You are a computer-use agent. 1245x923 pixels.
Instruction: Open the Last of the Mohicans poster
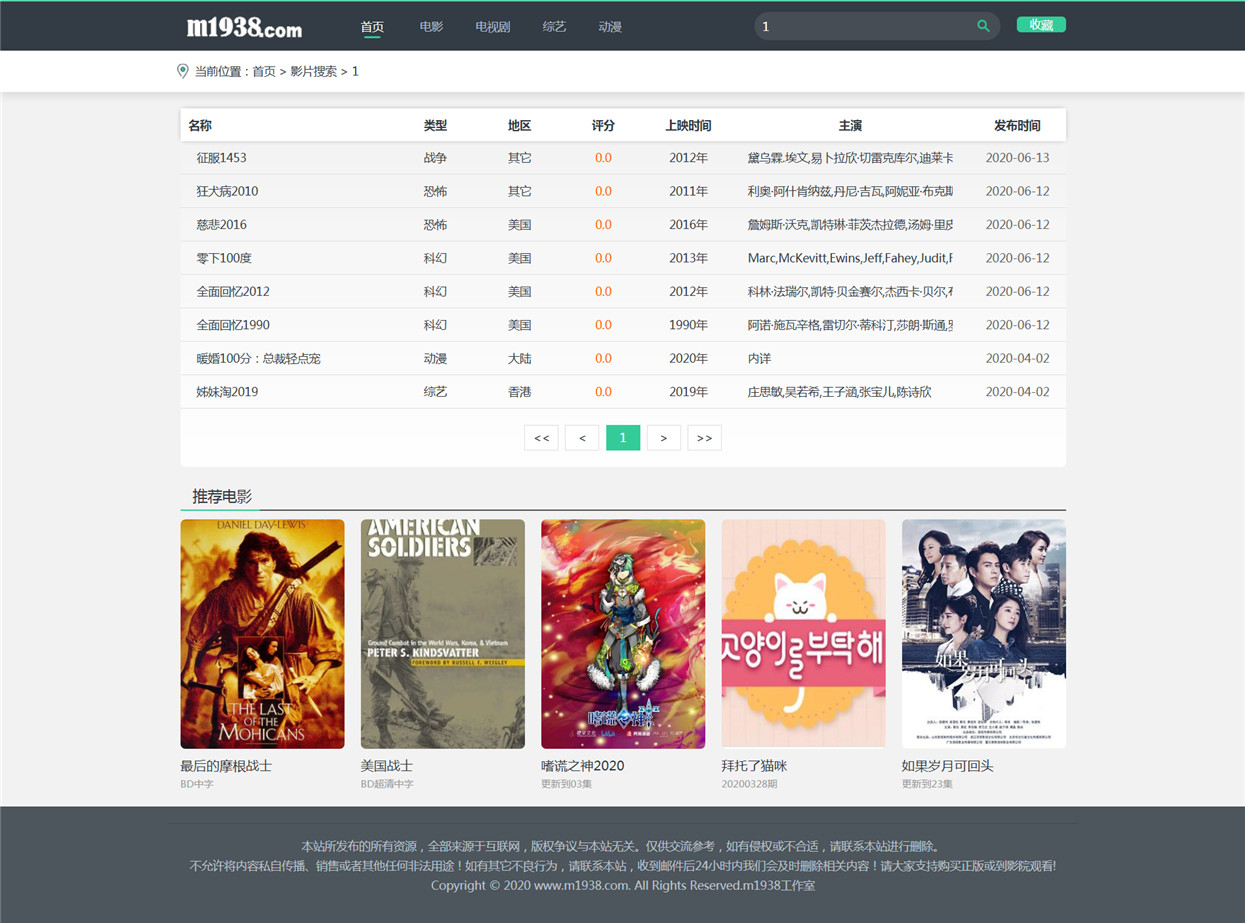click(x=262, y=634)
